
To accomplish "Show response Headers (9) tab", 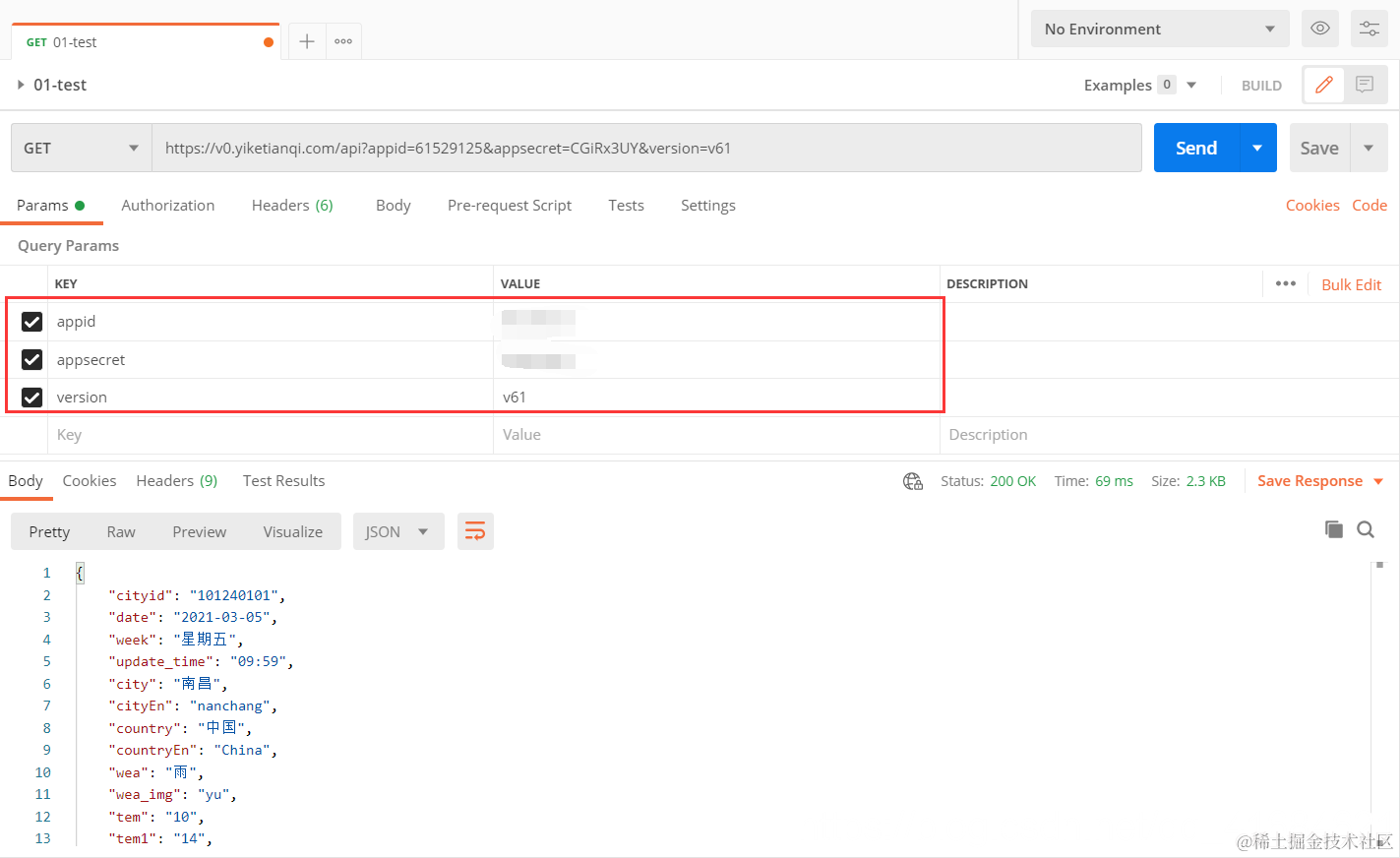I will [x=177, y=480].
